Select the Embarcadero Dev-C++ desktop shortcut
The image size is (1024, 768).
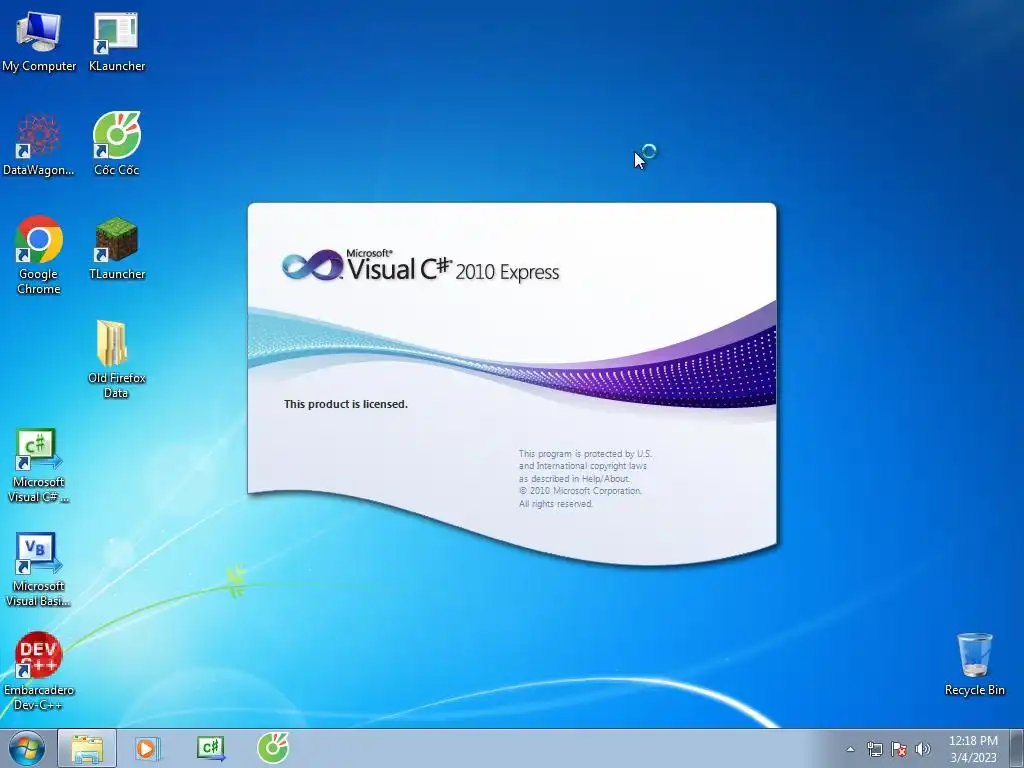pos(39,670)
